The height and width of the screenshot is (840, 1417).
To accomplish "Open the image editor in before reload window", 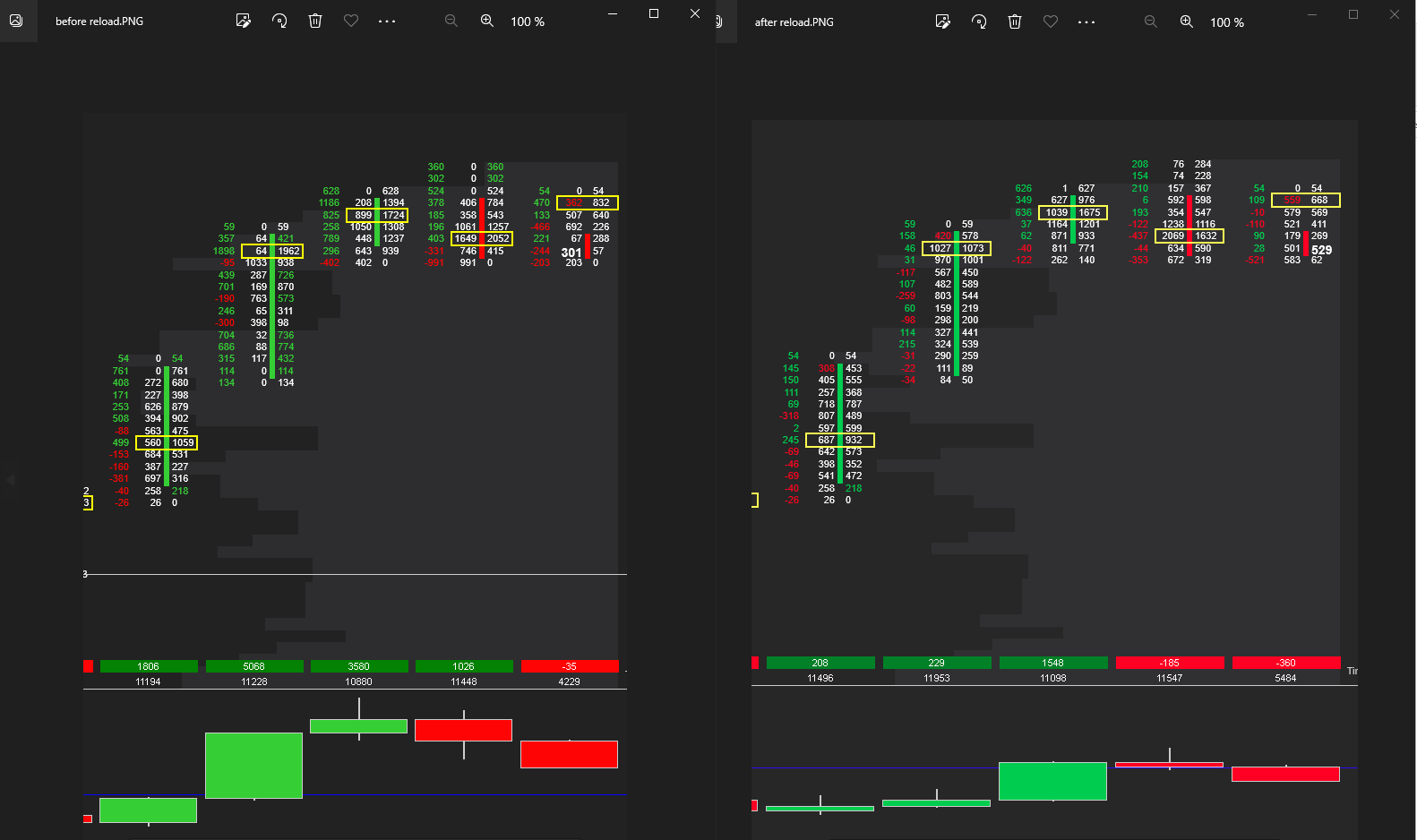I will click(x=243, y=21).
